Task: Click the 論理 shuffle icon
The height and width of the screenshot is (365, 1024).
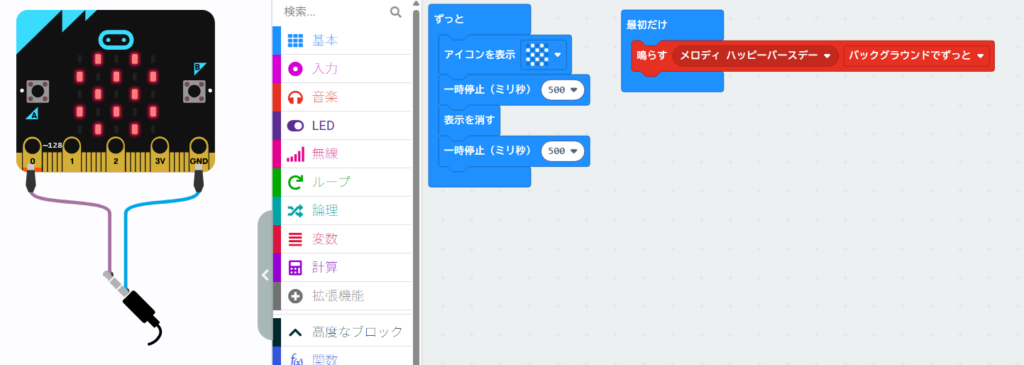Action: pyautogui.click(x=295, y=210)
